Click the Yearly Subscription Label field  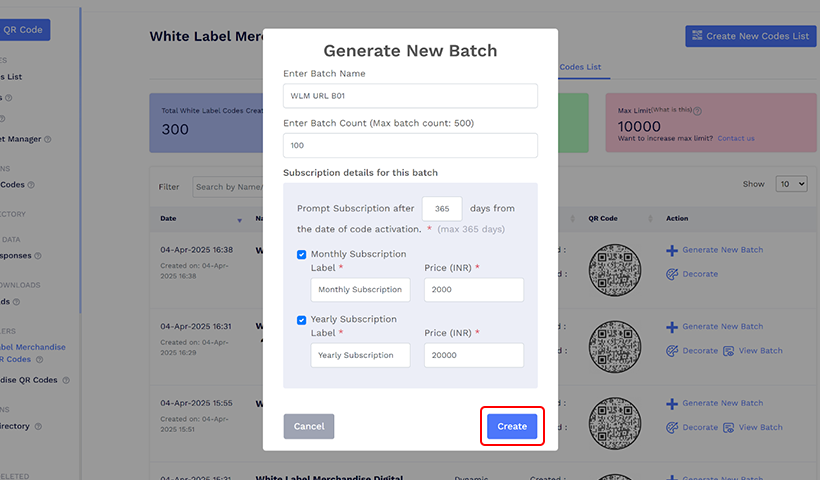tap(360, 355)
